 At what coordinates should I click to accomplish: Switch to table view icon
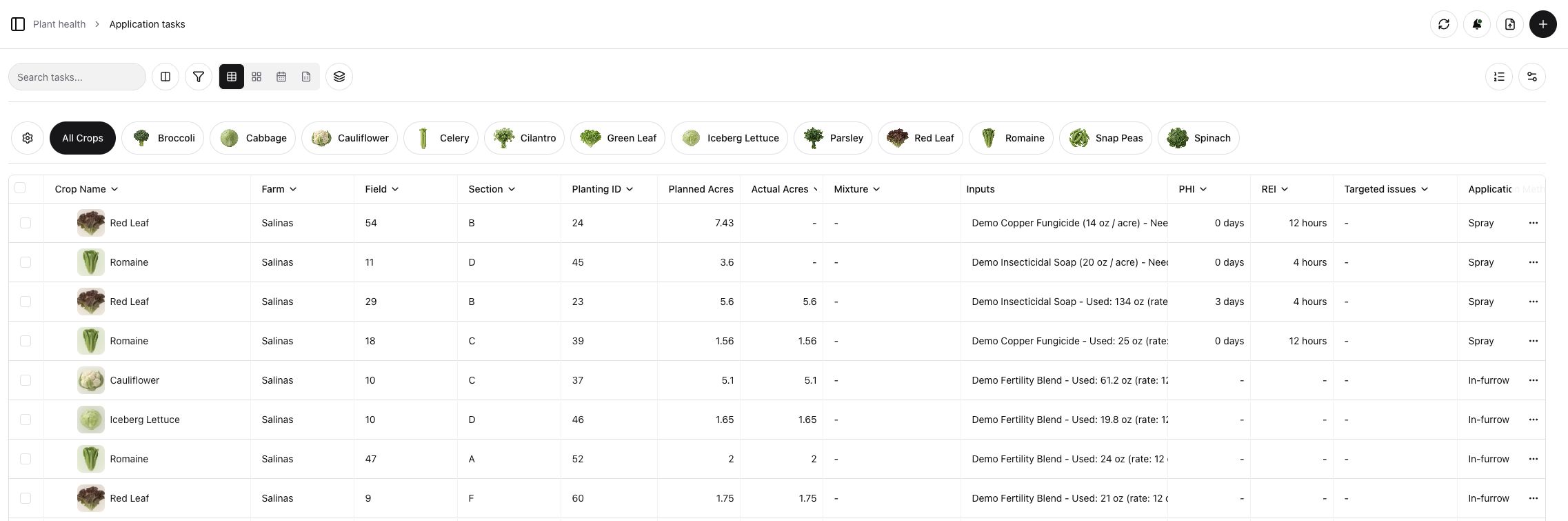pyautogui.click(x=232, y=77)
